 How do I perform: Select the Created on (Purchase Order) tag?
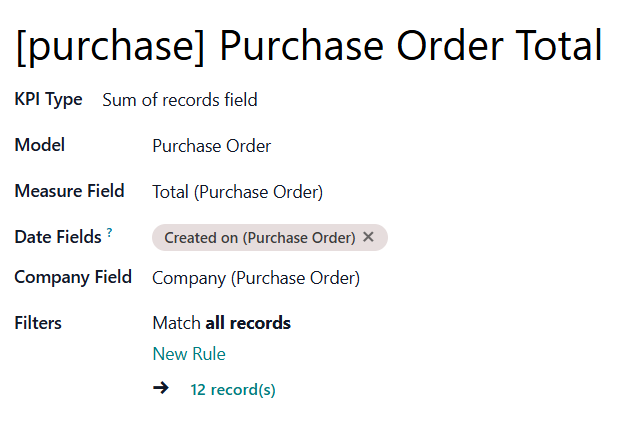[259, 238]
